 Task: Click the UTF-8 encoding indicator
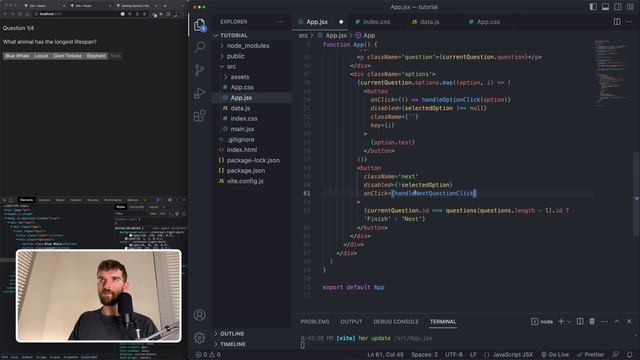pyautogui.click(x=453, y=355)
